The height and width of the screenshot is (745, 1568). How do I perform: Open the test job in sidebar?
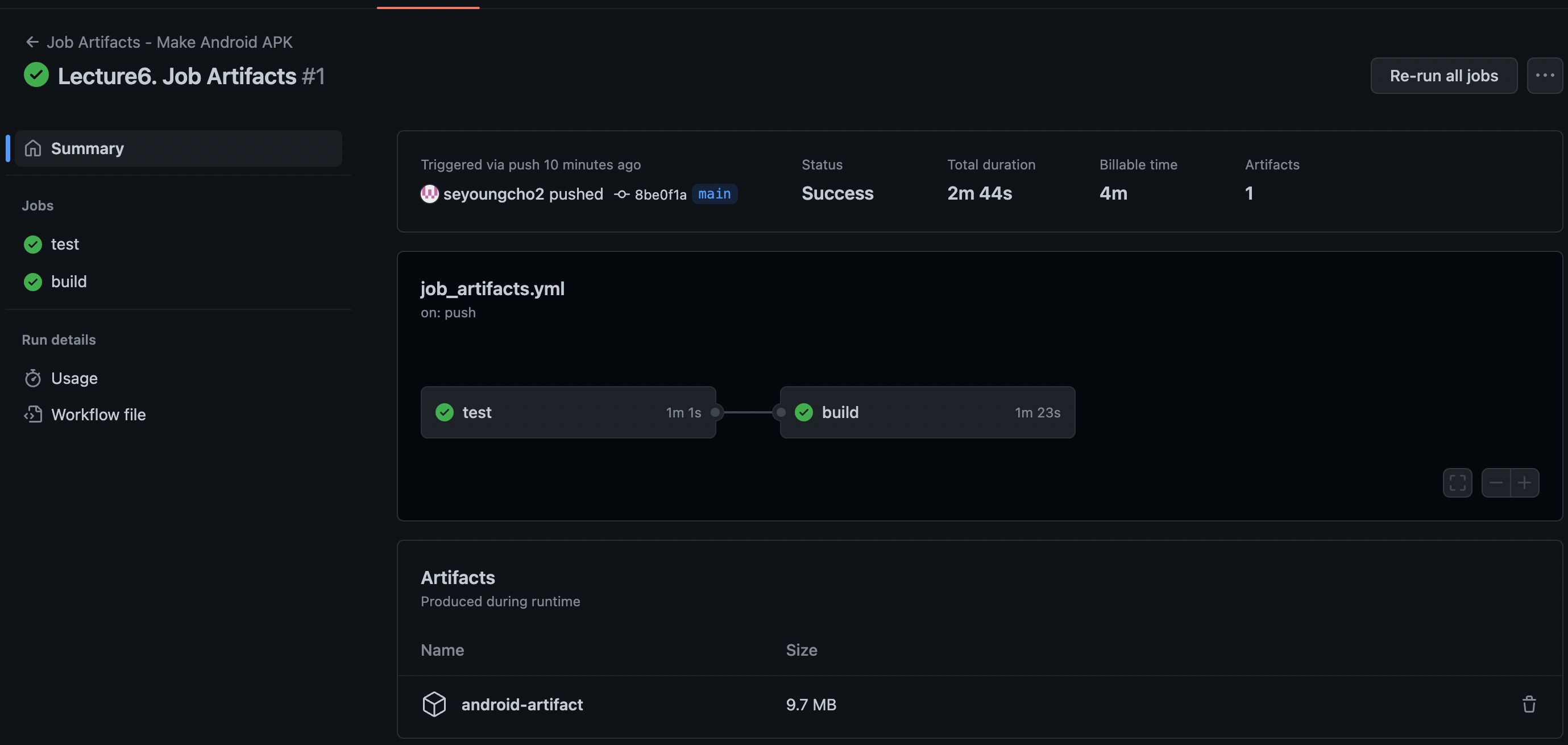(64, 244)
